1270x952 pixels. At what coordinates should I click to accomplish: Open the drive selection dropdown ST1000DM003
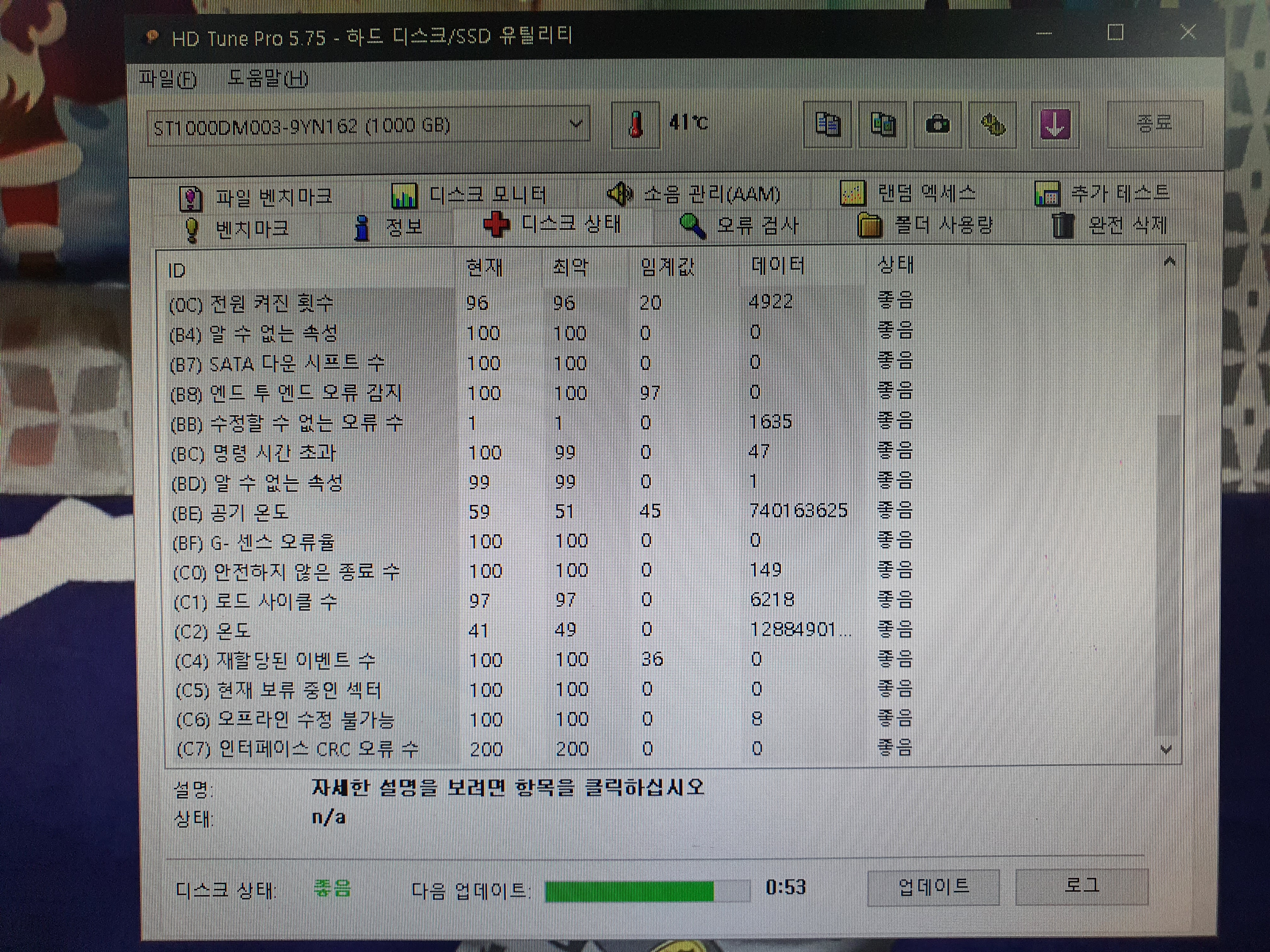pyautogui.click(x=368, y=125)
